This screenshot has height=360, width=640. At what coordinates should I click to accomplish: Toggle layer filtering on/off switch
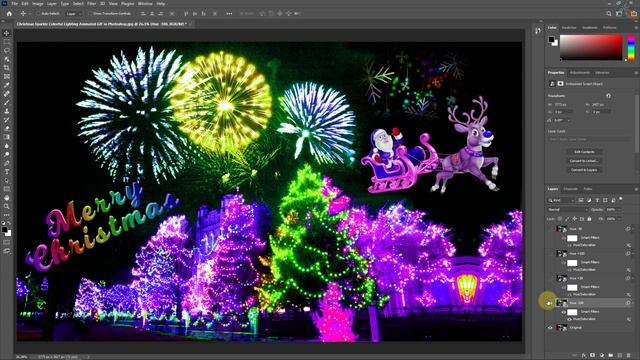point(621,199)
